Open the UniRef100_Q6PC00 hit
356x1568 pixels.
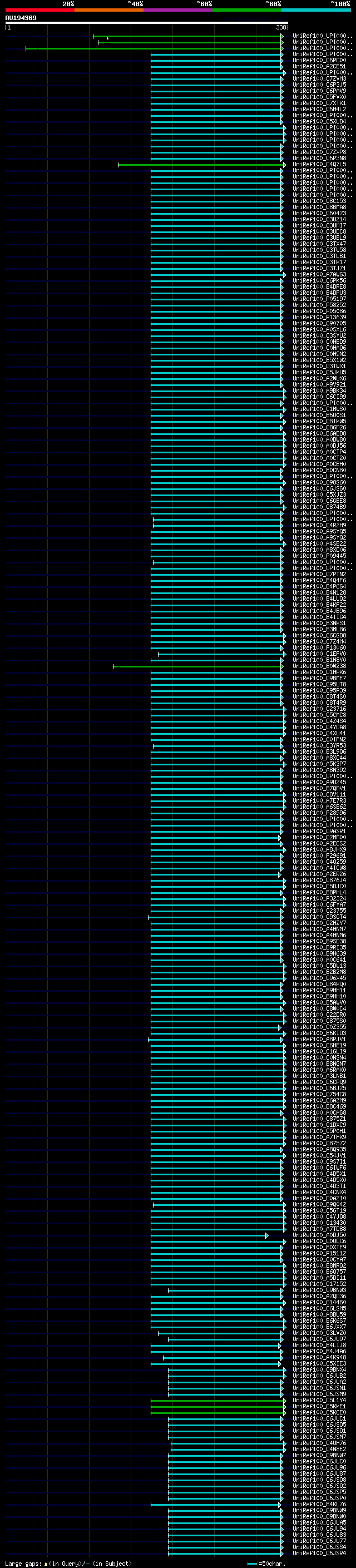(319, 61)
